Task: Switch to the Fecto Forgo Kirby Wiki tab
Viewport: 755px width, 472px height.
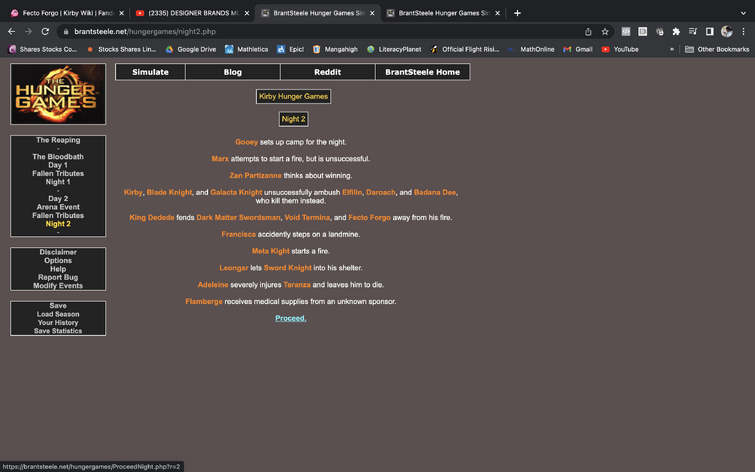Action: 67,13
